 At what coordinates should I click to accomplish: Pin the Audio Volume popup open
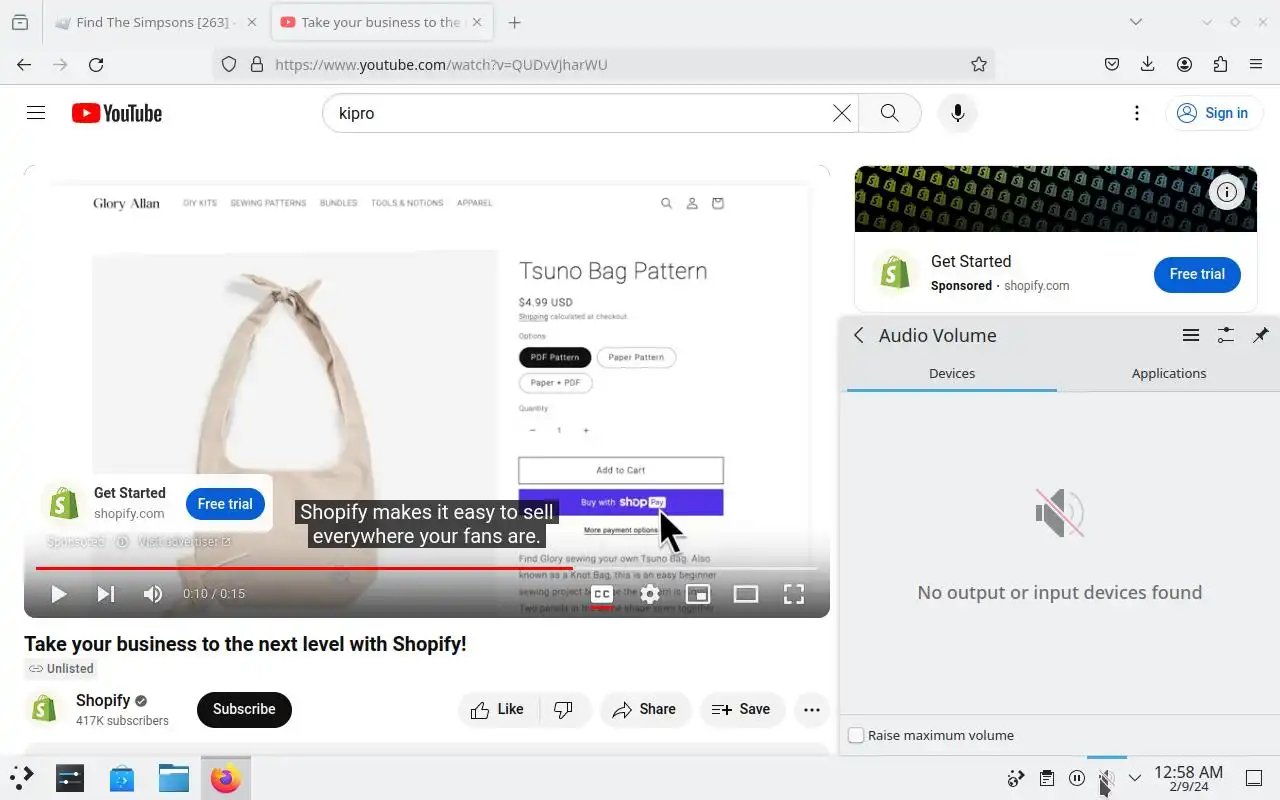point(1261,336)
